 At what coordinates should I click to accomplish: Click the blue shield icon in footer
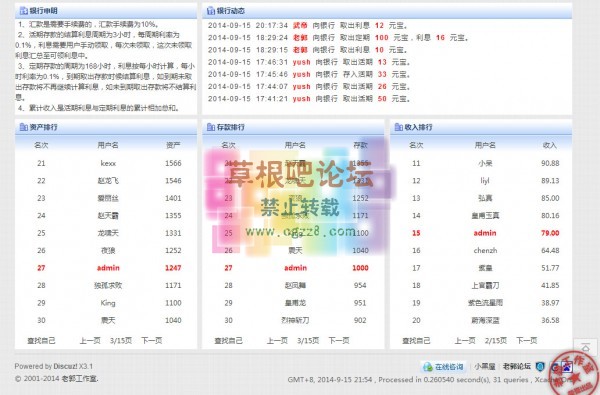pyautogui.click(x=540, y=366)
